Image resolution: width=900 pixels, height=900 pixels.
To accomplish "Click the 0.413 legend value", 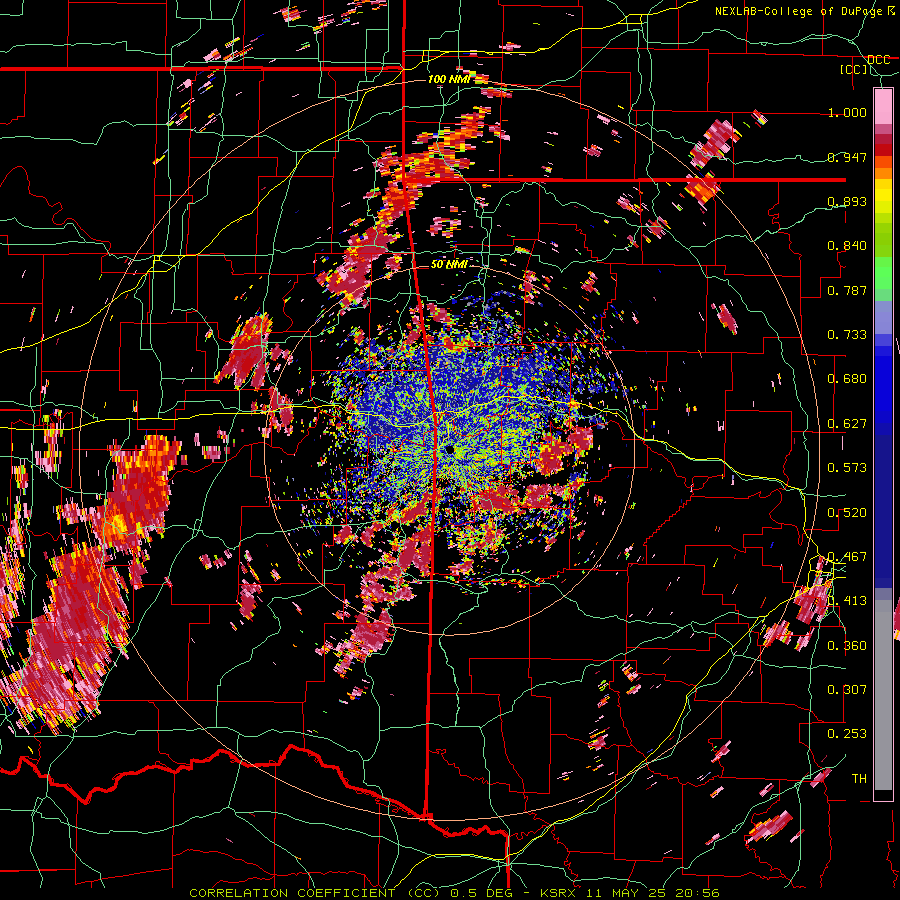I will [847, 601].
